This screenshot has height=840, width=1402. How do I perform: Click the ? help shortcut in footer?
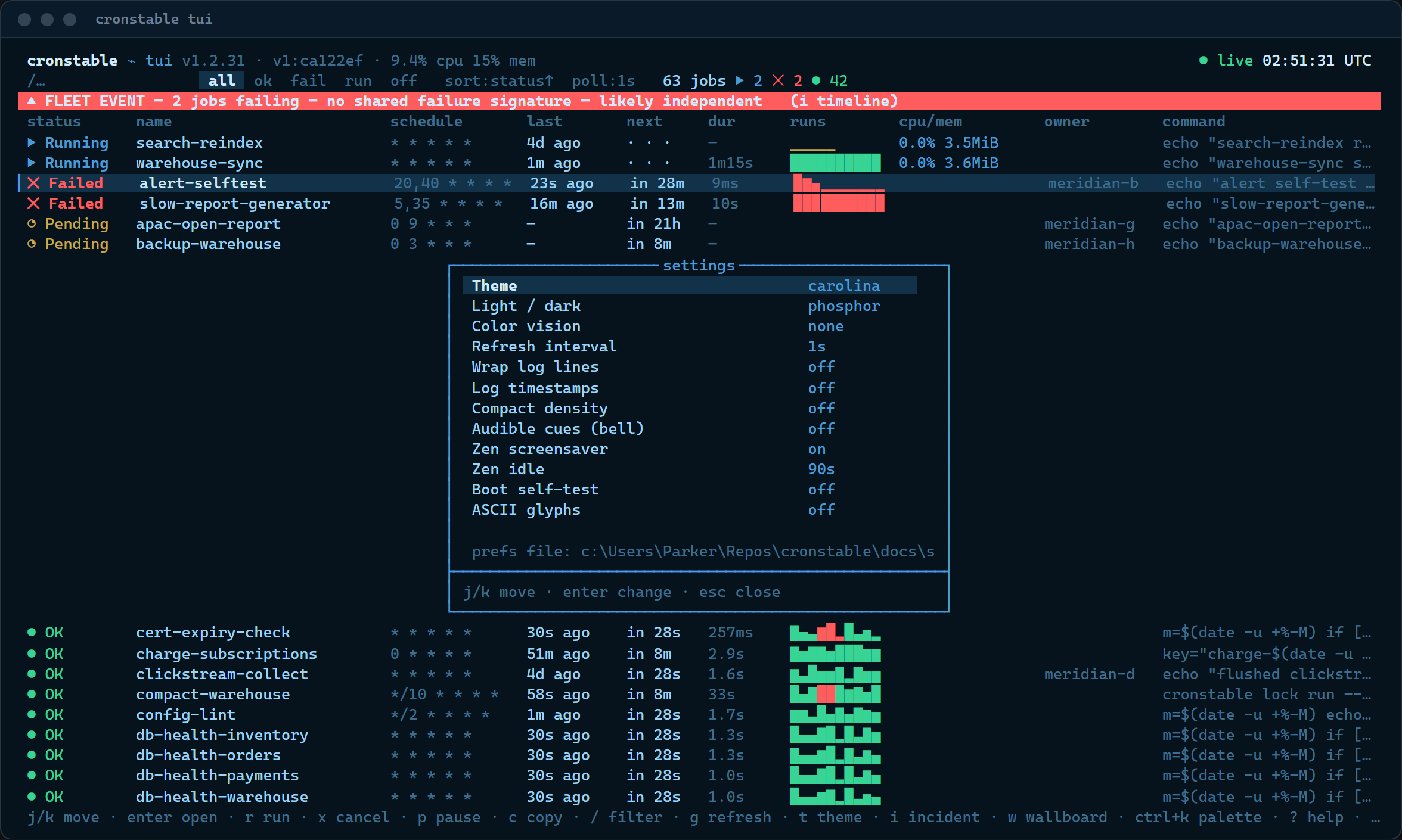tap(1317, 817)
